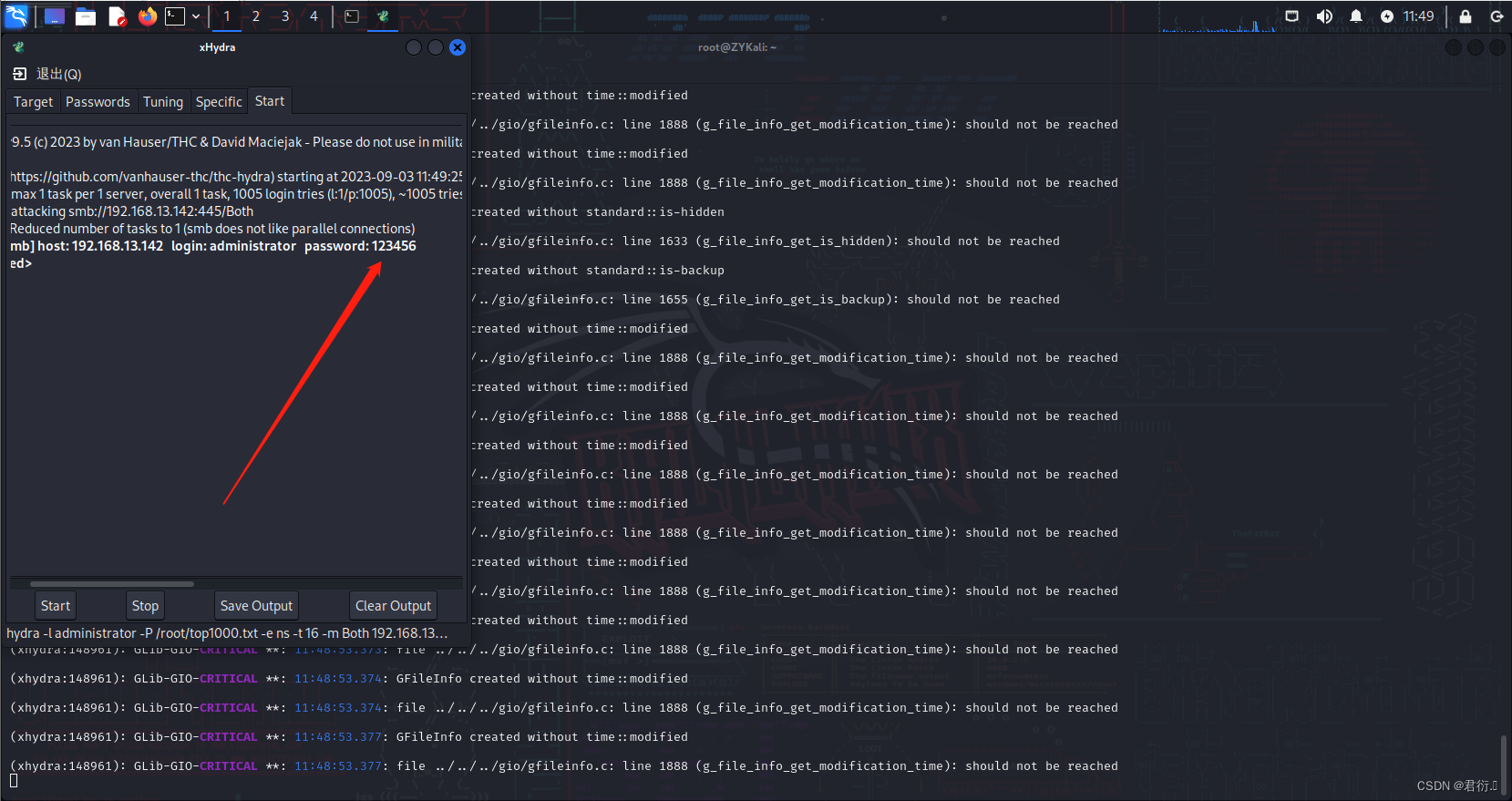1512x801 pixels.
Task: Open the power manager tray icon
Action: [x=1387, y=16]
